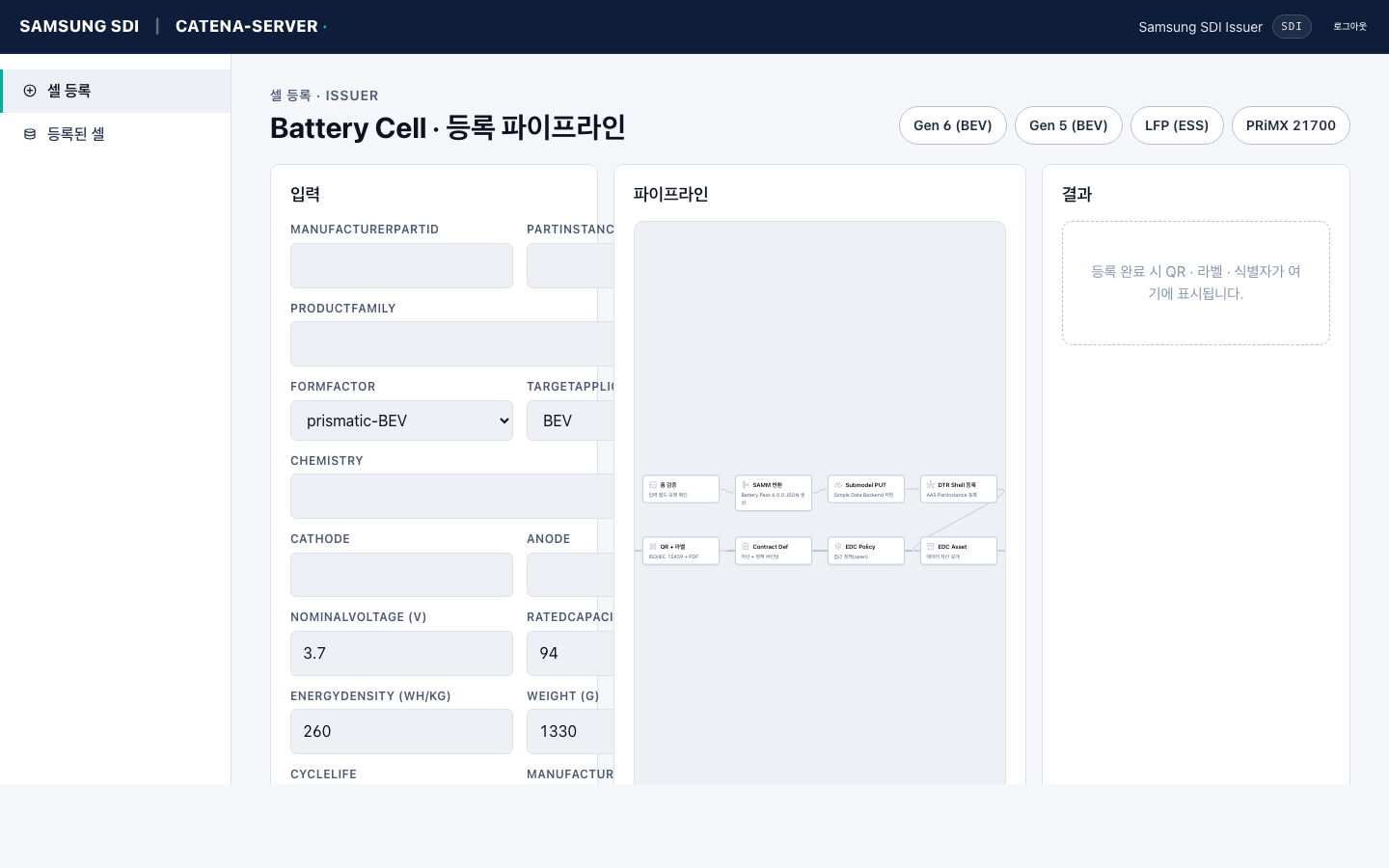Click the CATHODE input field
Screen dimensions: 1389x868
[x=401, y=575]
